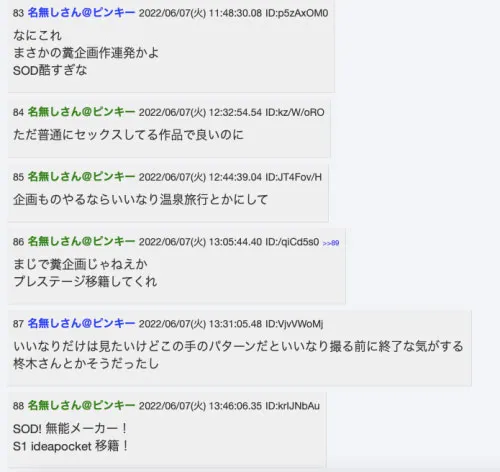
Task: Click the ID:/qiCd5s0 label
Action: [x=292, y=242]
